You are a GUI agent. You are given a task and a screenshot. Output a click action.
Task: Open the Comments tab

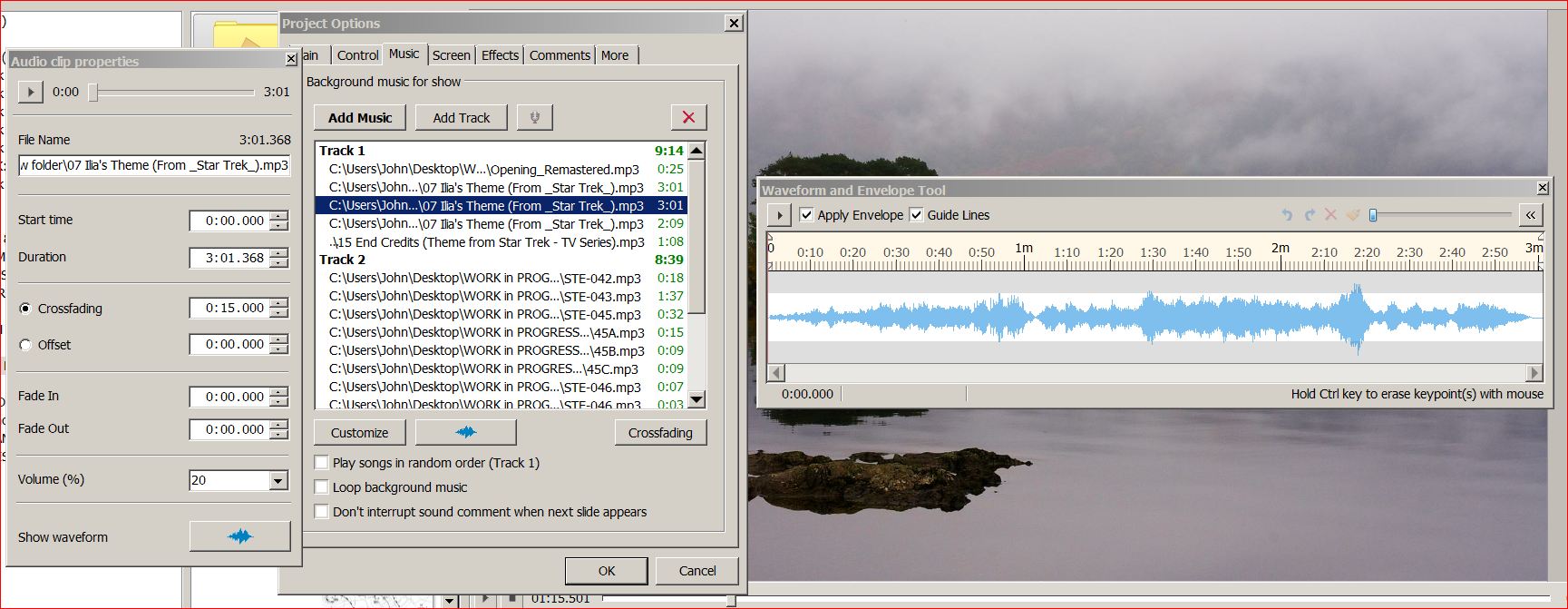560,55
